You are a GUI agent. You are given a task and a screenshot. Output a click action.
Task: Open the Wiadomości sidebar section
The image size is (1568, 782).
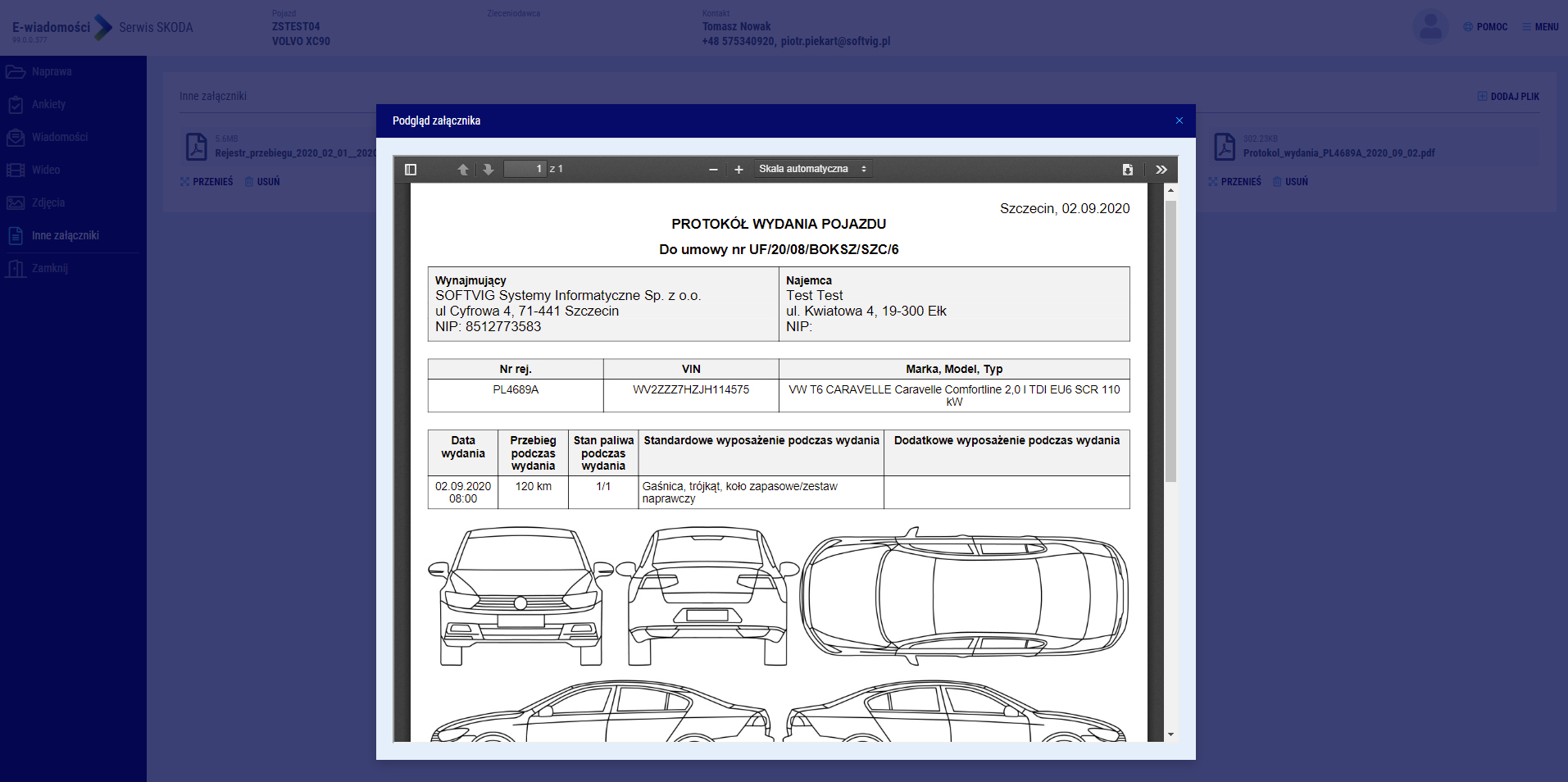pos(59,138)
